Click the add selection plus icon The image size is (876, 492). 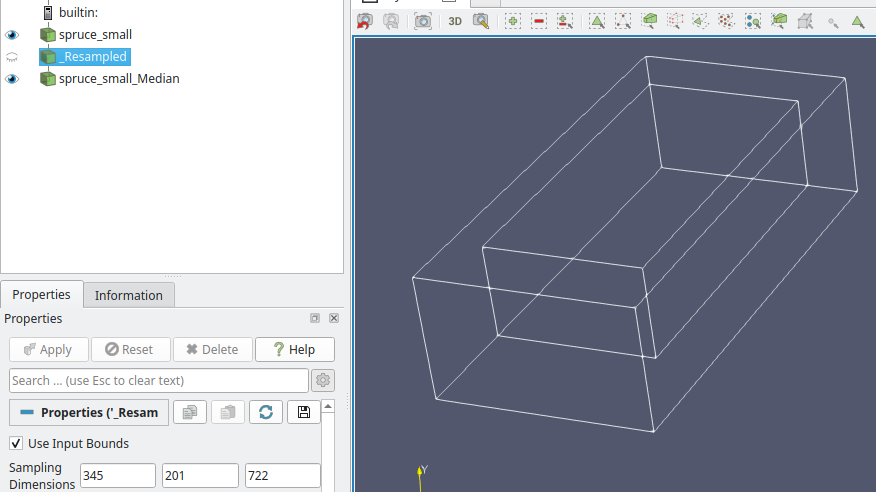[513, 20]
